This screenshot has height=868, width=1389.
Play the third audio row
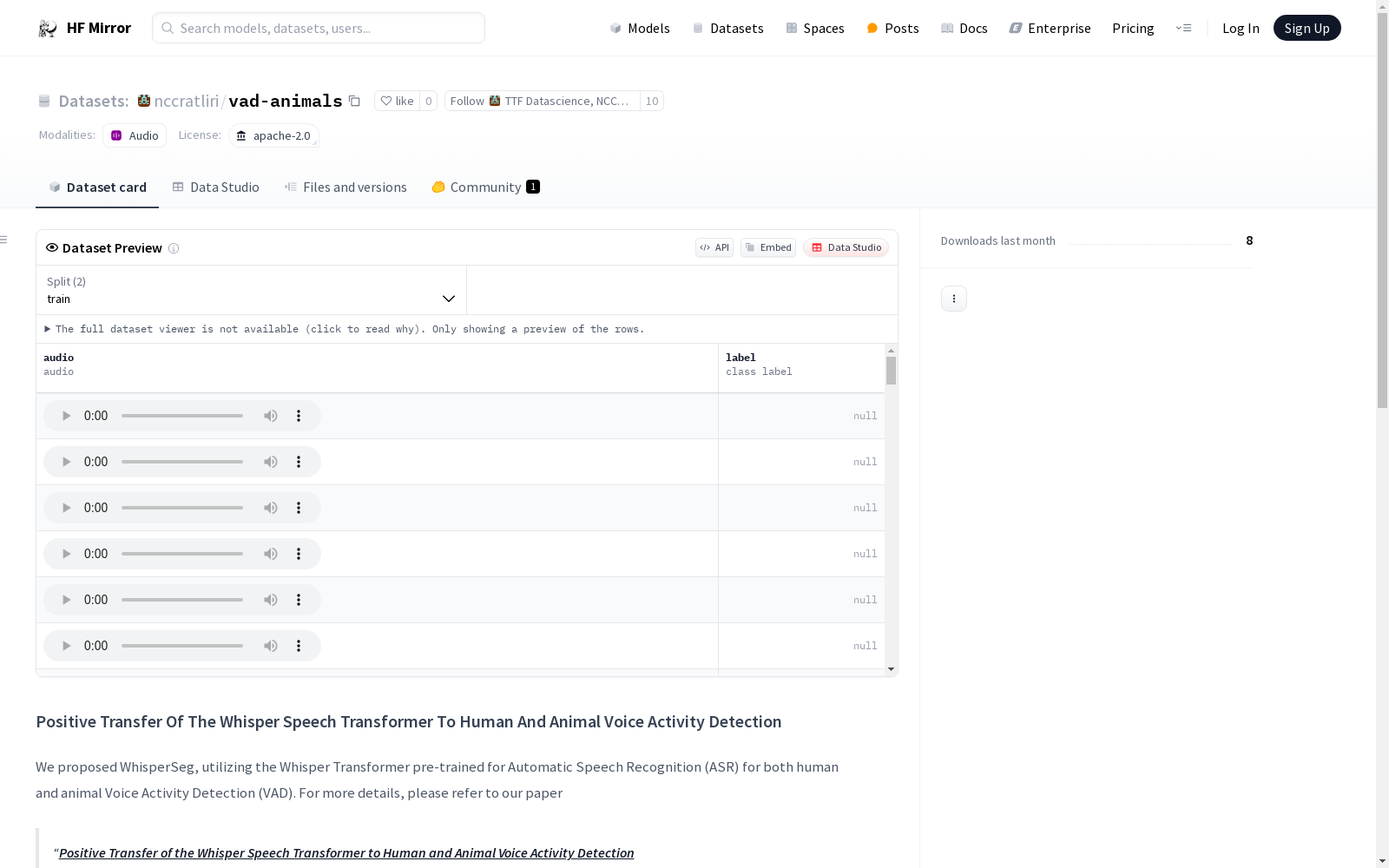(x=66, y=508)
